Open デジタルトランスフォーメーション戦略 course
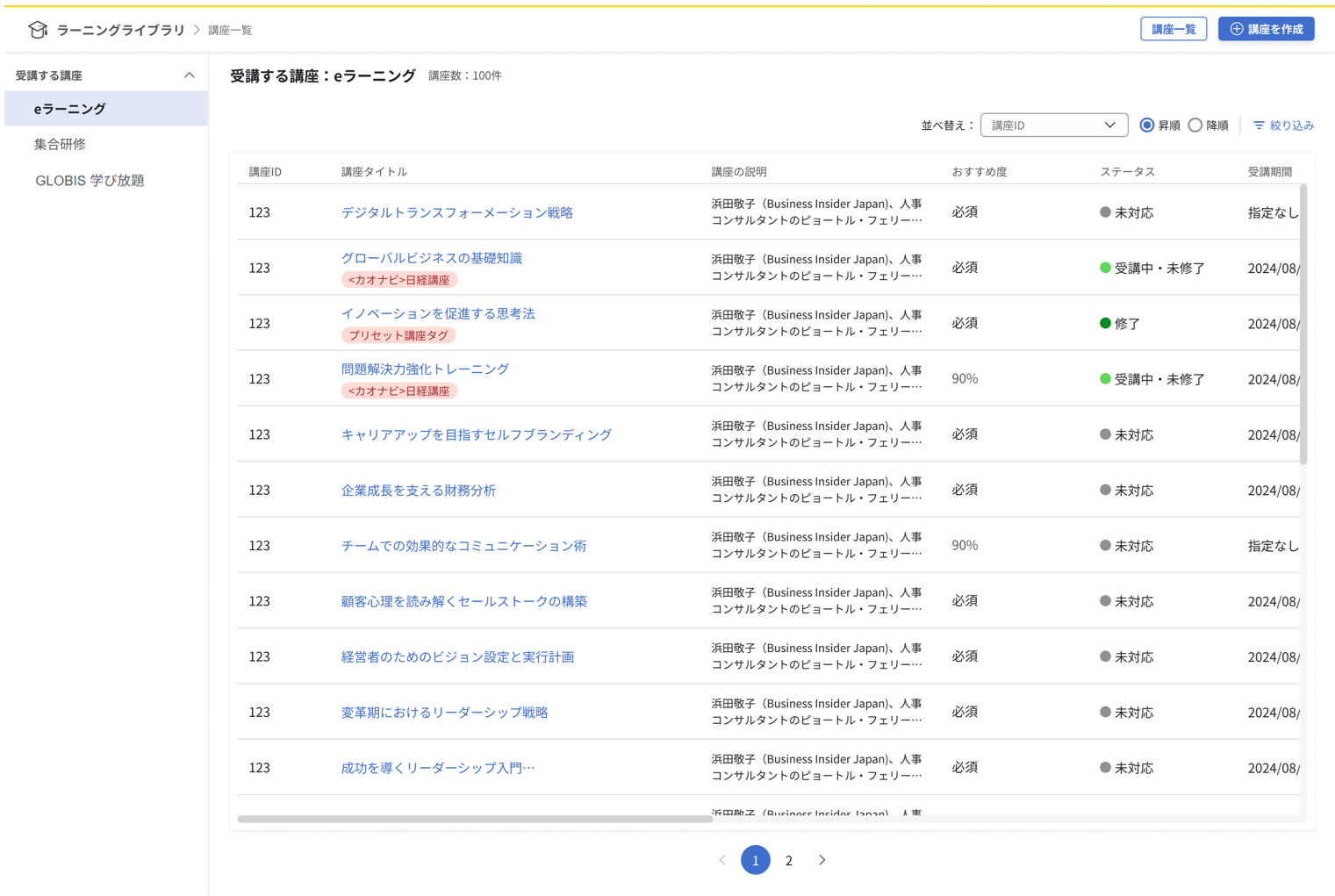Viewport: 1335px width, 896px height. pos(457,212)
